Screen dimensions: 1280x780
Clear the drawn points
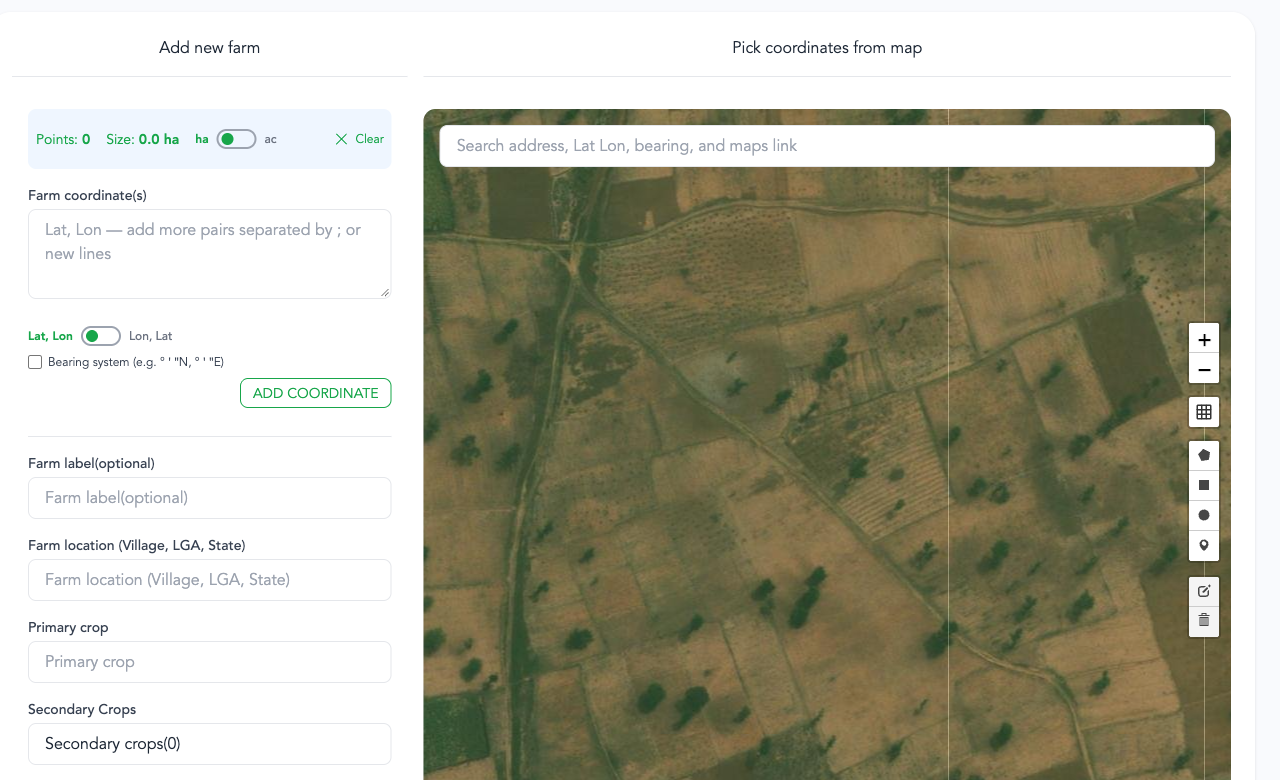coord(359,139)
